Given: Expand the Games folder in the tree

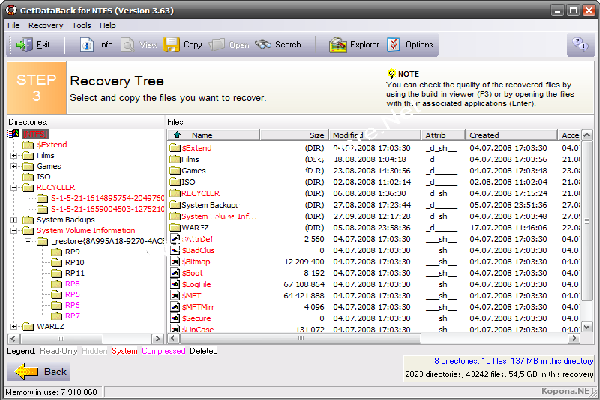Looking at the screenshot, I should point(14,166).
